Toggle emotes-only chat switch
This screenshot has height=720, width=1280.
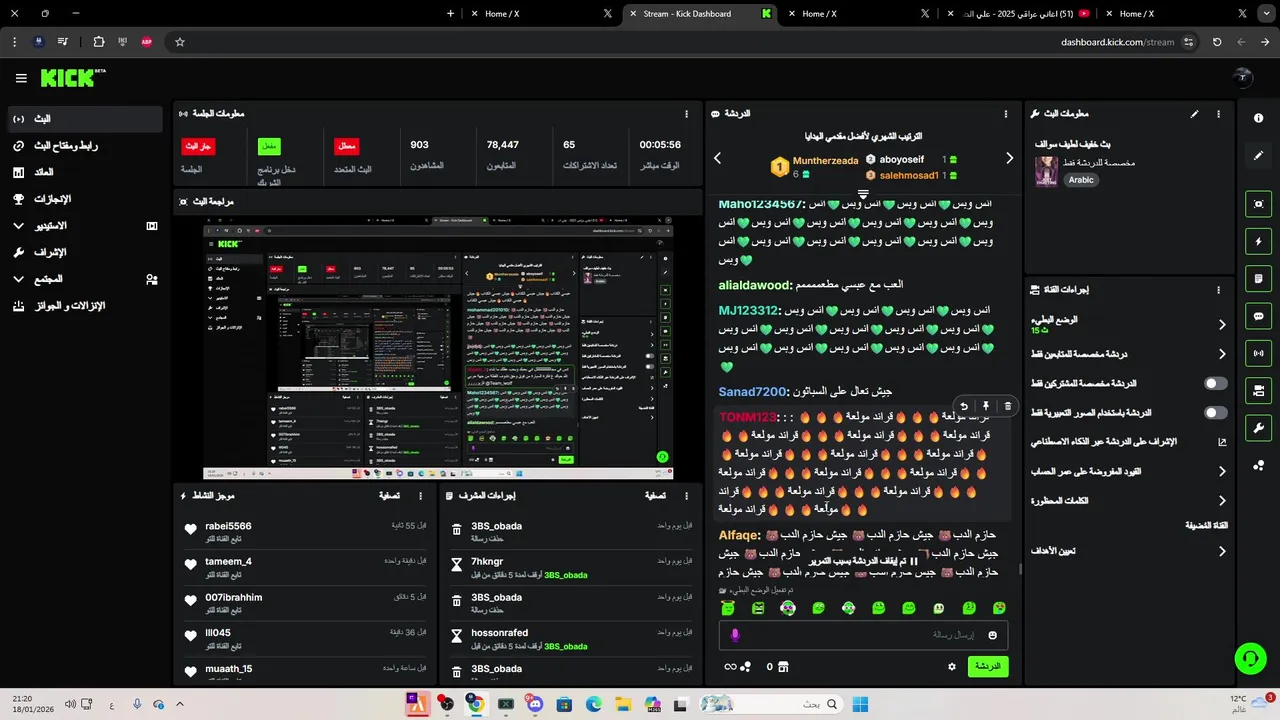click(x=1216, y=412)
